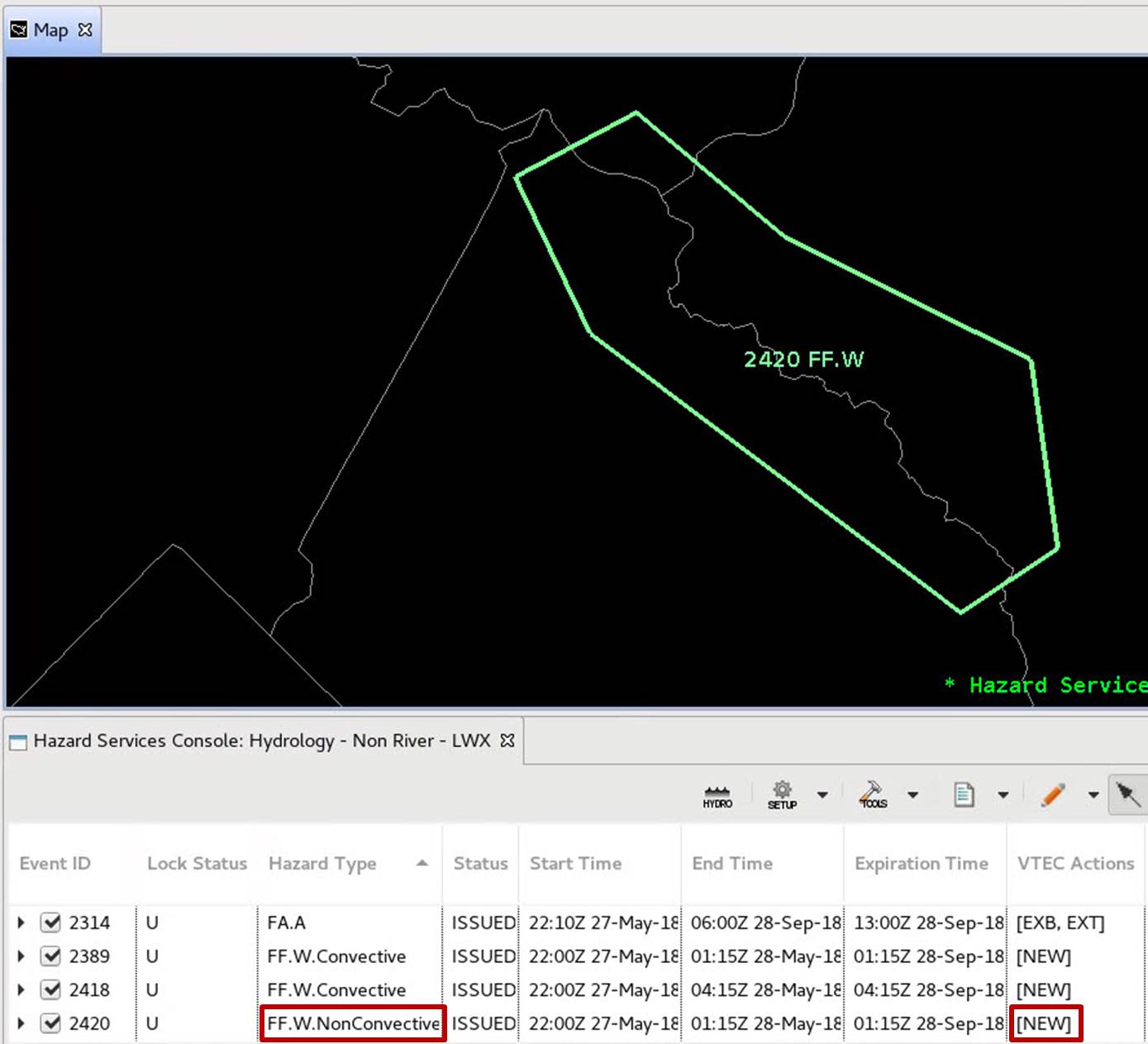Select the 2420 FF.W map label
Screen dimensions: 1148x1044
803,360
